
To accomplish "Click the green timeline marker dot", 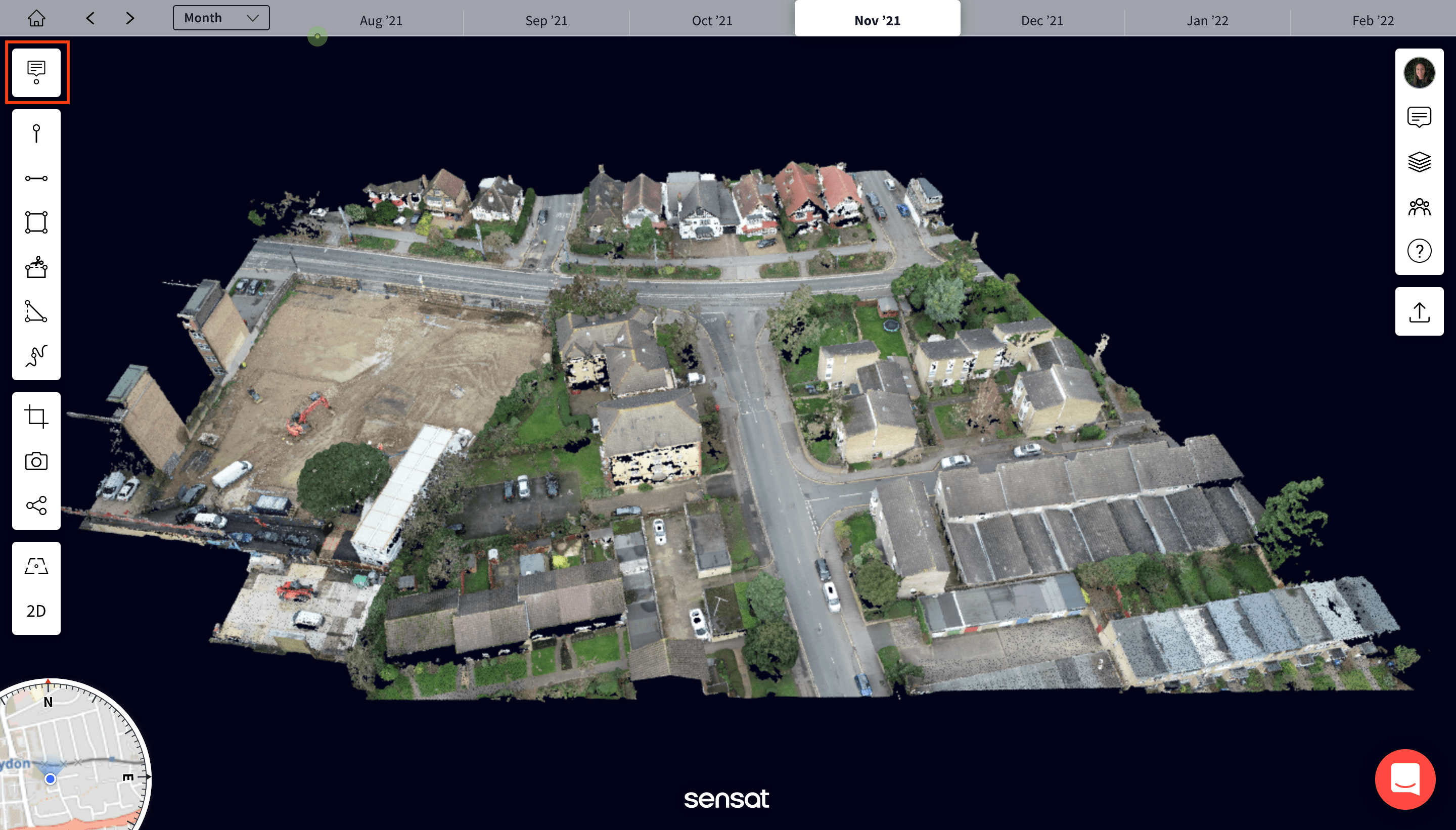I will coord(317,36).
